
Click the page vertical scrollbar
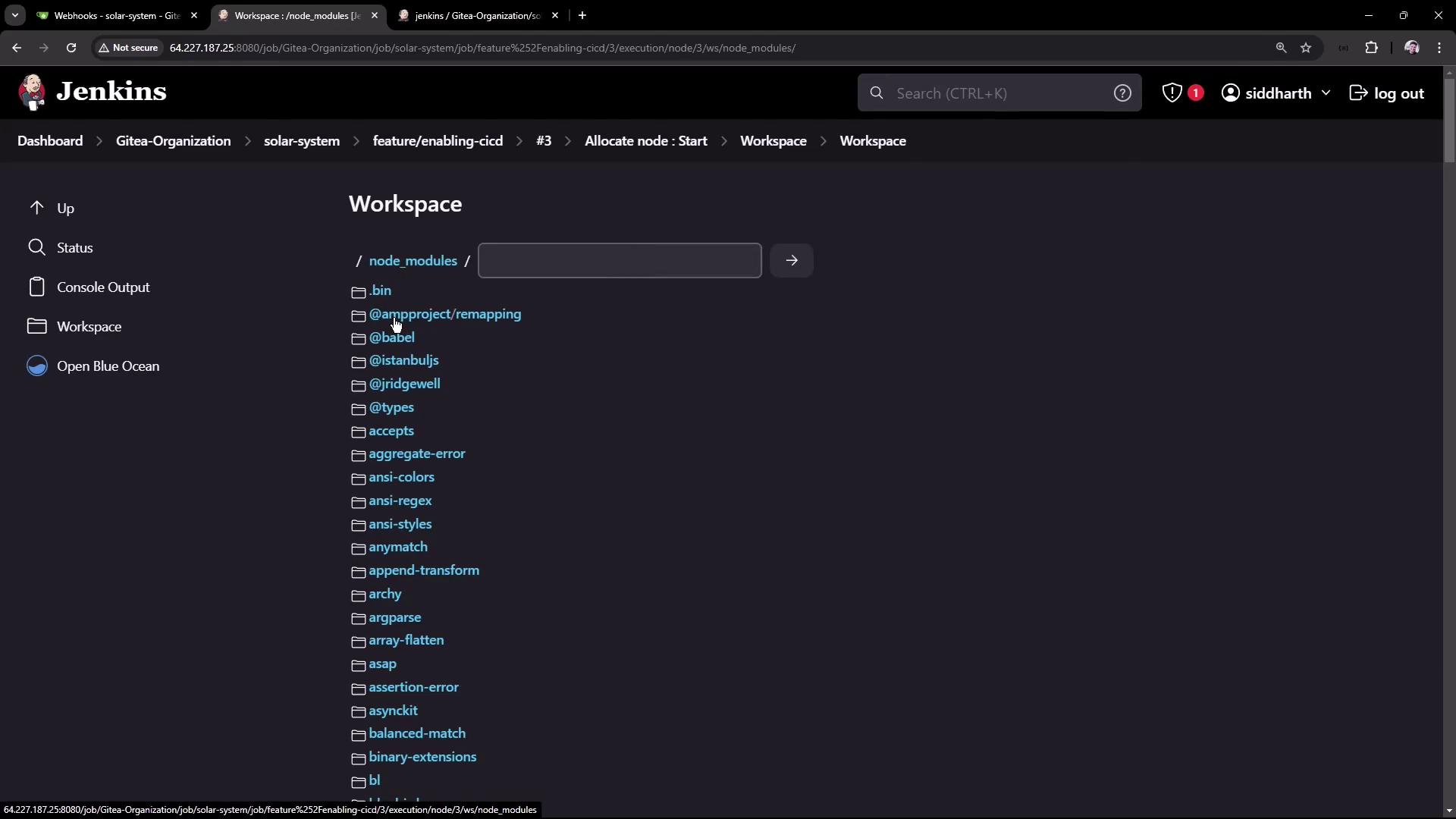pos(1449,121)
